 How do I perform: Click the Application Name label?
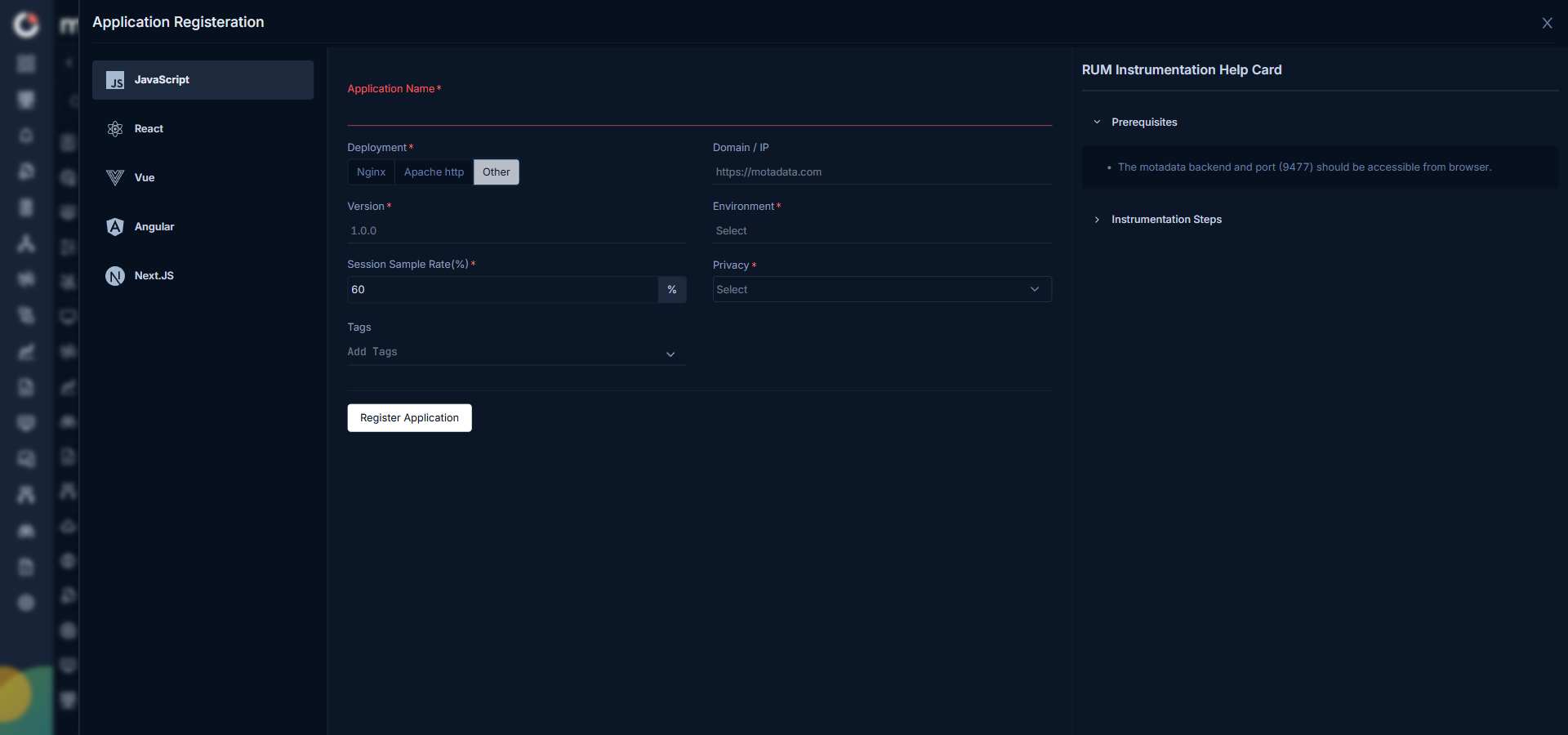pos(391,89)
